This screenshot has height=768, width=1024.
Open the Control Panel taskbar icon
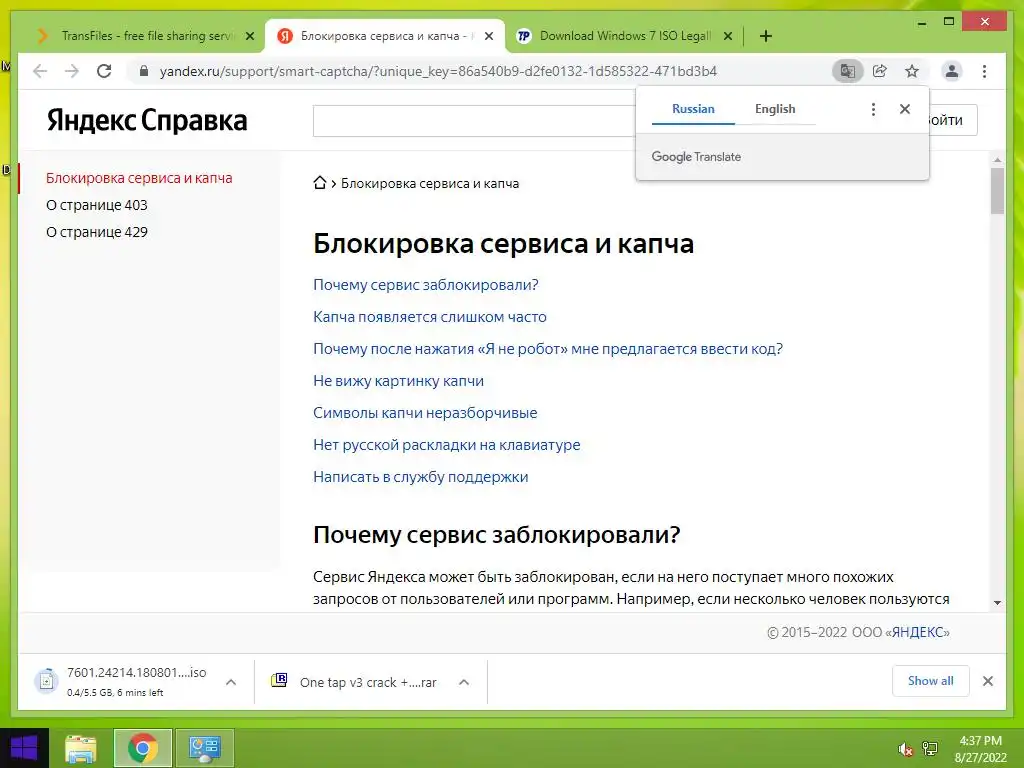coord(204,748)
